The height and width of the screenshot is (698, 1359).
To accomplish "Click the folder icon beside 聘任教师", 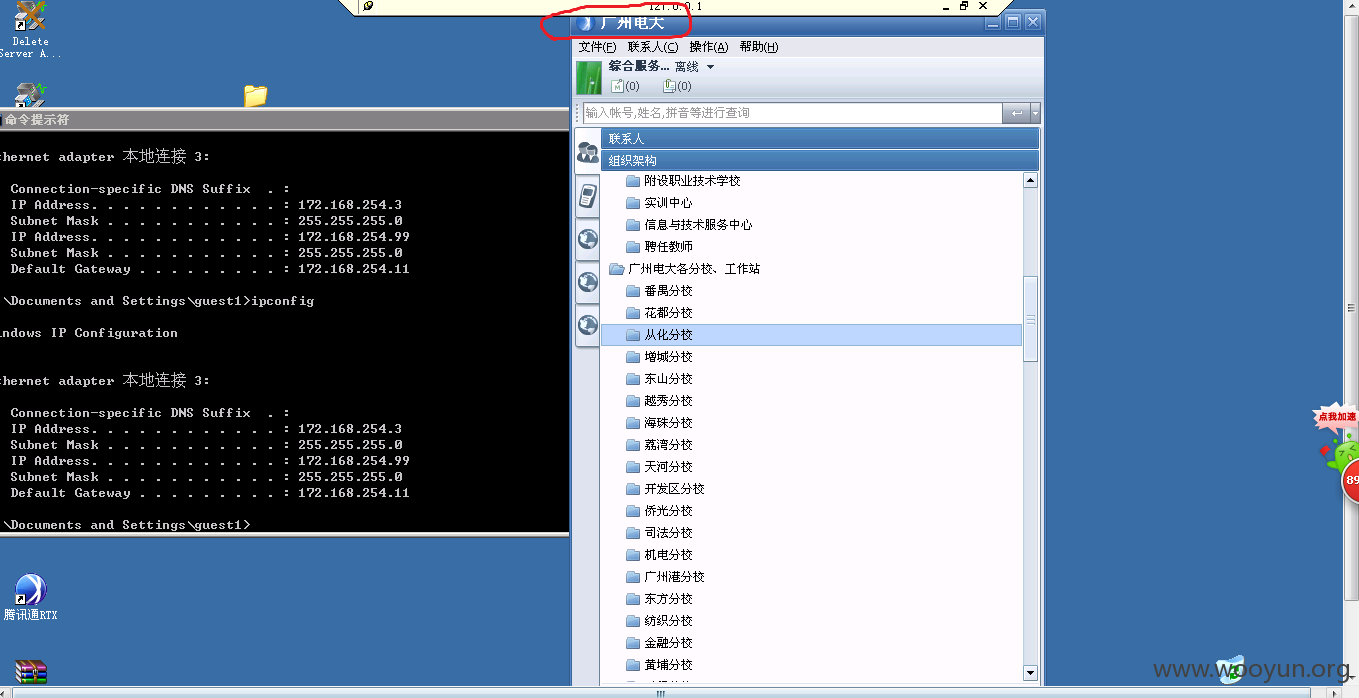I will point(632,247).
